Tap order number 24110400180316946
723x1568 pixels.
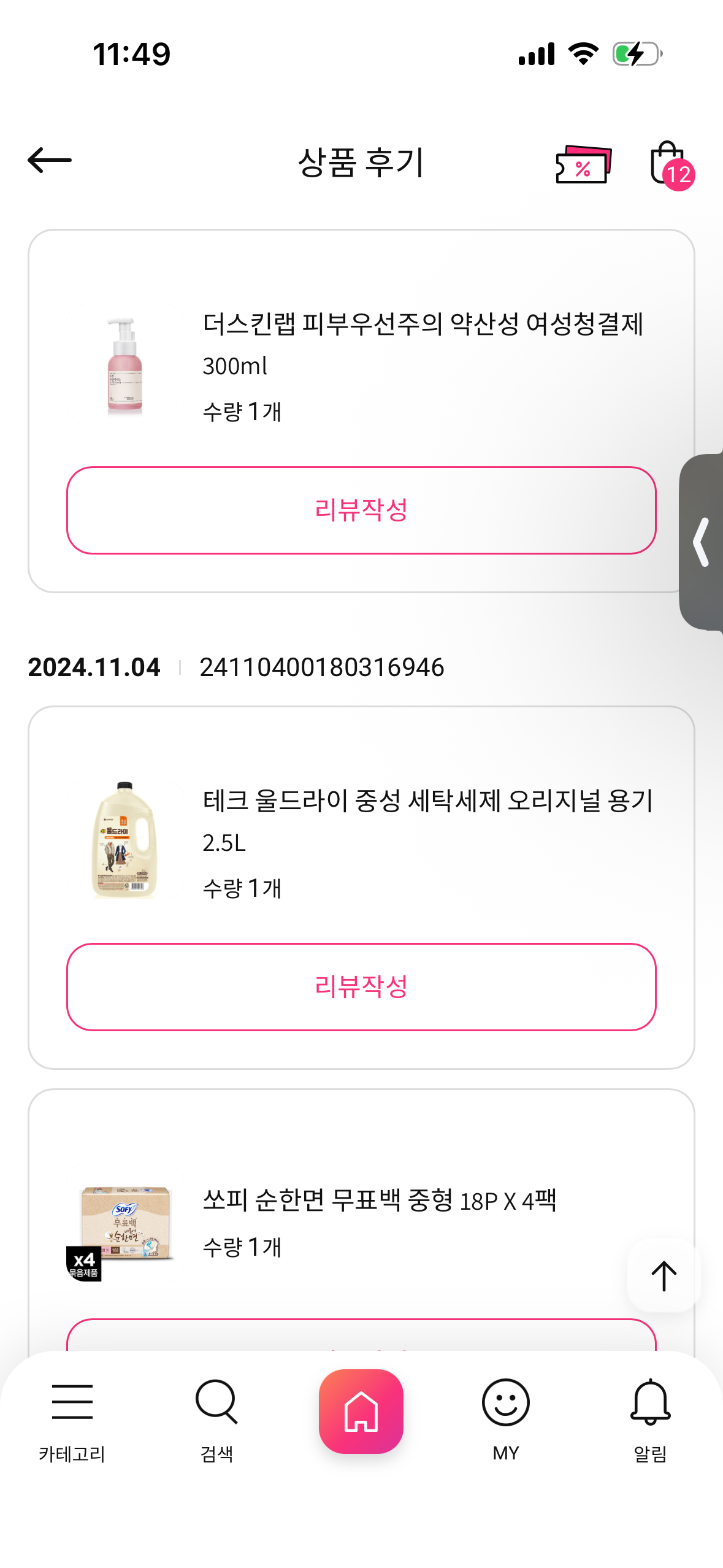322,667
